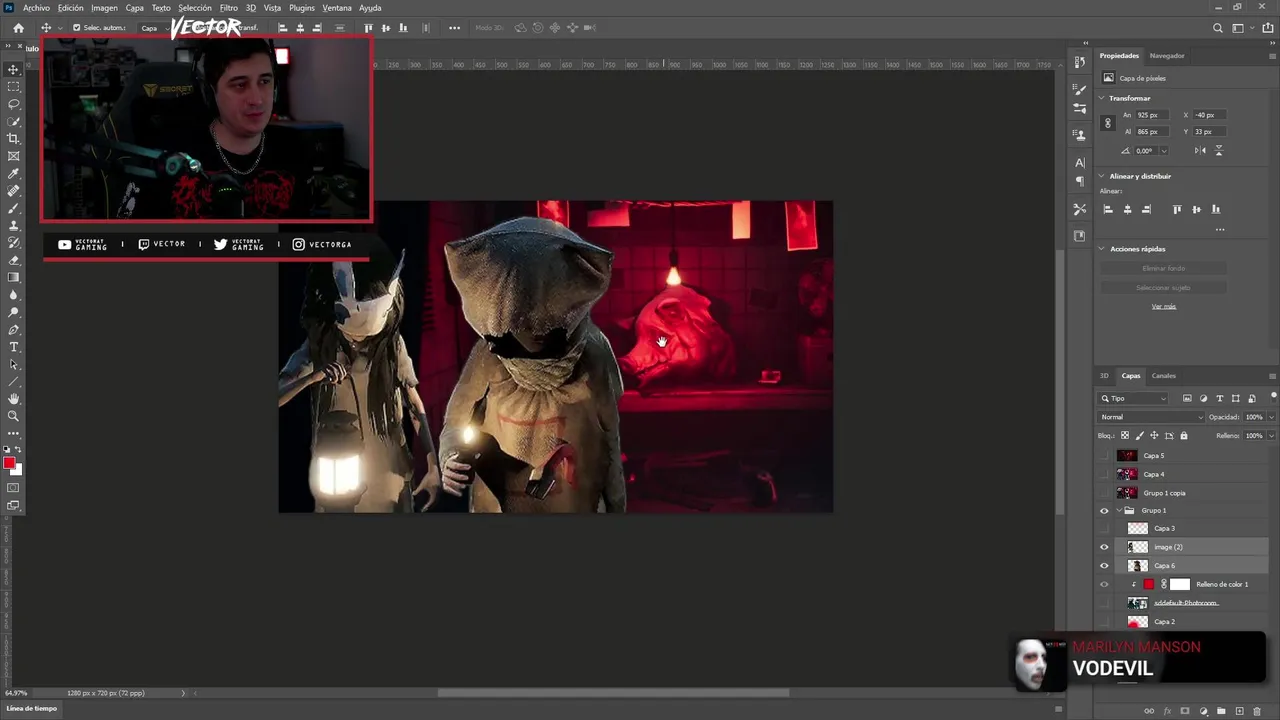
Task: Create new group folder icon in Capas
Action: tap(1221, 711)
